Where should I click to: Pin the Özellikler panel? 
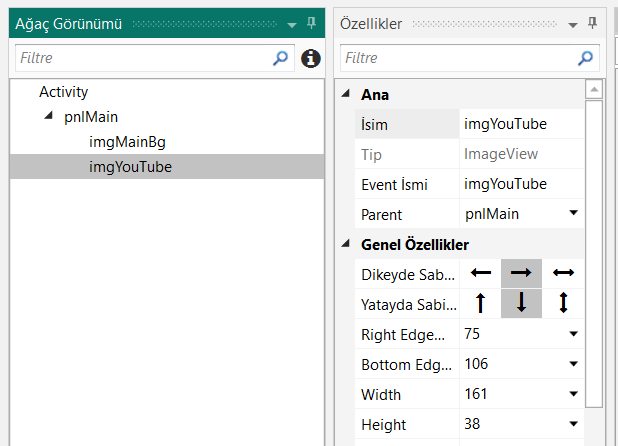click(x=593, y=23)
